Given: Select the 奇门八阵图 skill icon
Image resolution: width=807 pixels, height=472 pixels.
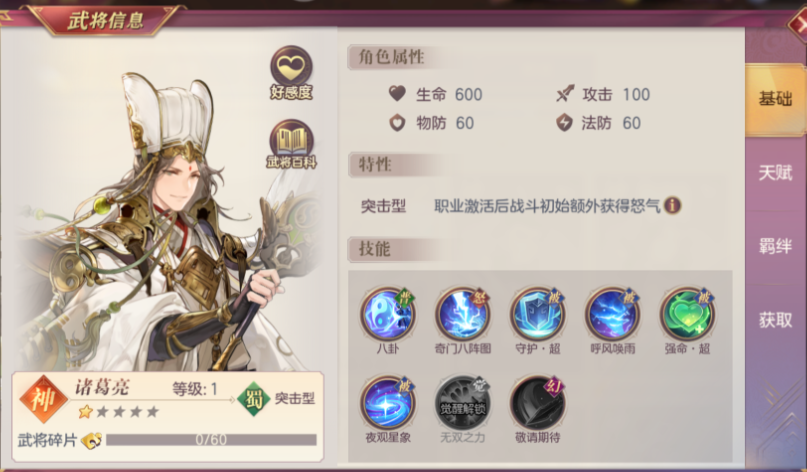Looking at the screenshot, I should [x=462, y=313].
